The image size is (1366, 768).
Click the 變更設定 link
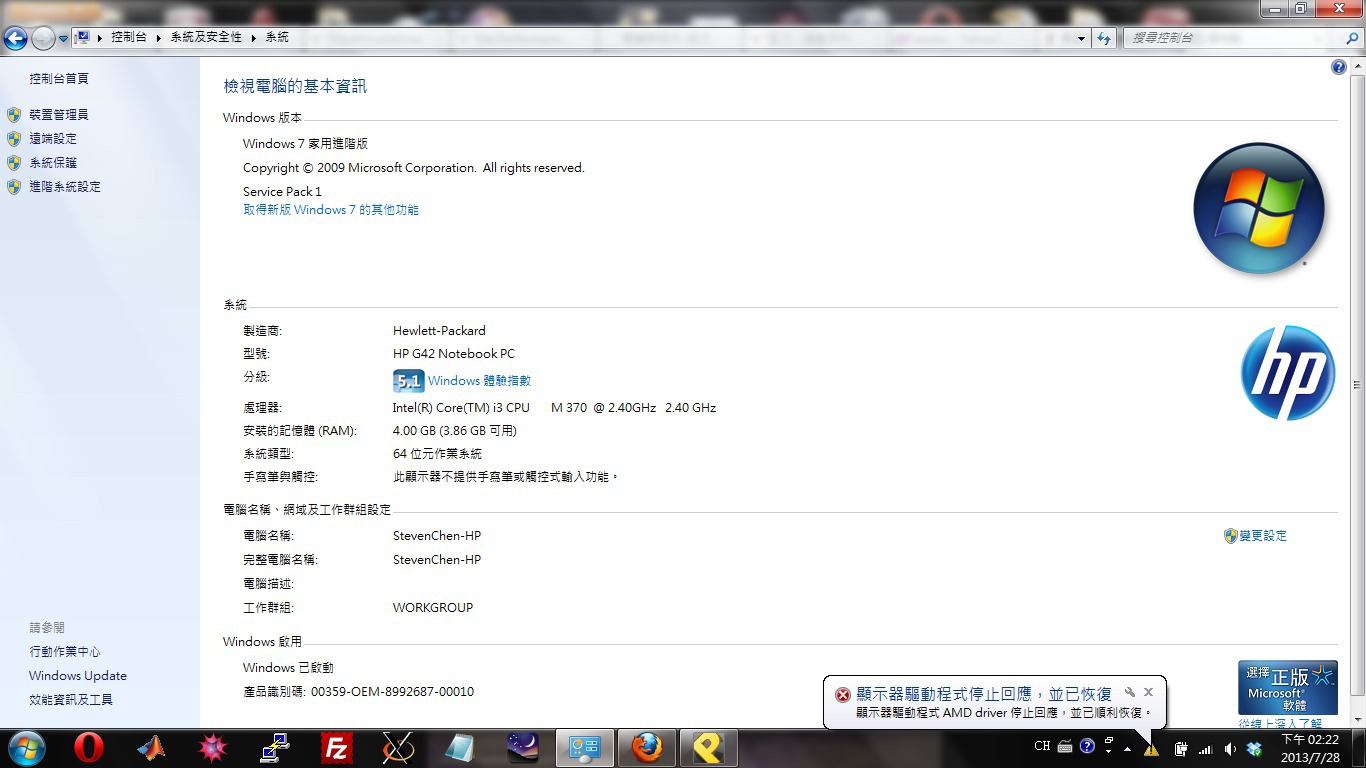pyautogui.click(x=1263, y=536)
